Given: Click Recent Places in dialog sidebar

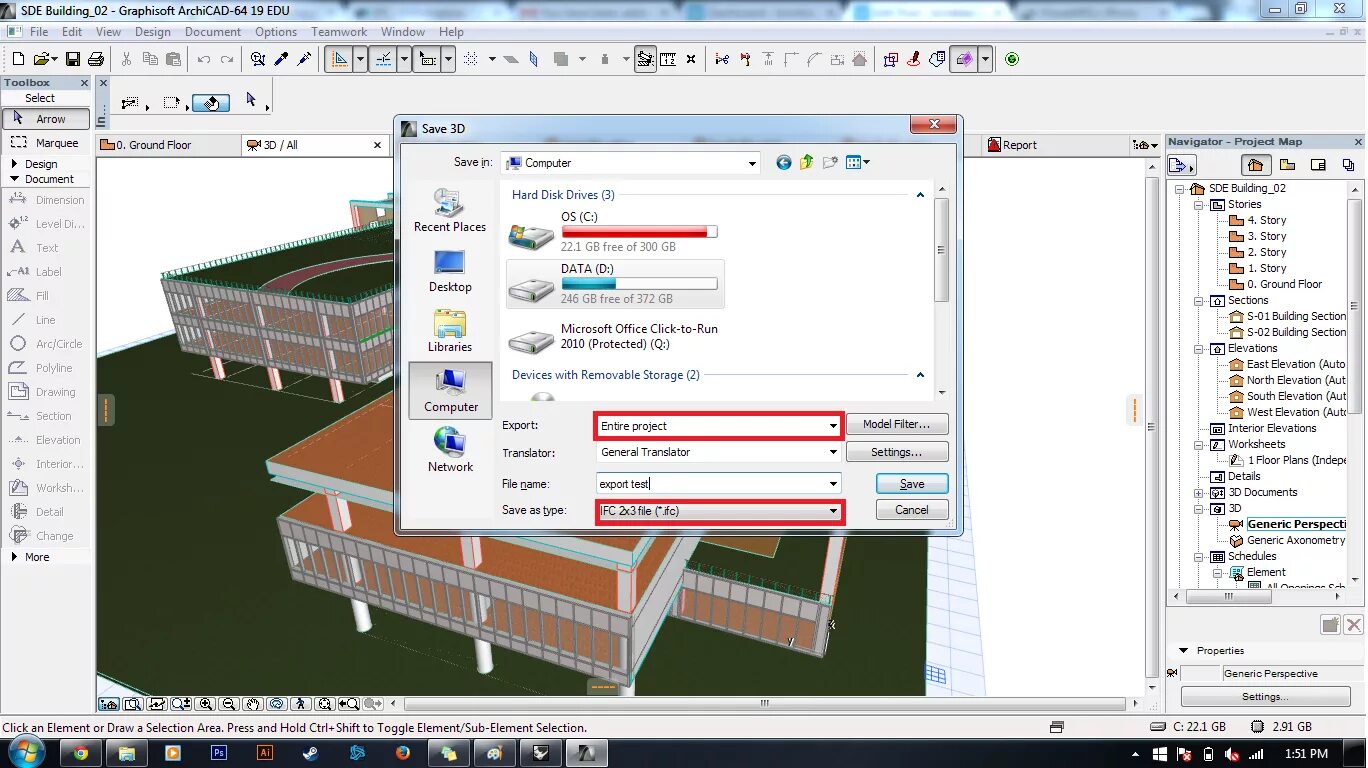Looking at the screenshot, I should coord(450,211).
